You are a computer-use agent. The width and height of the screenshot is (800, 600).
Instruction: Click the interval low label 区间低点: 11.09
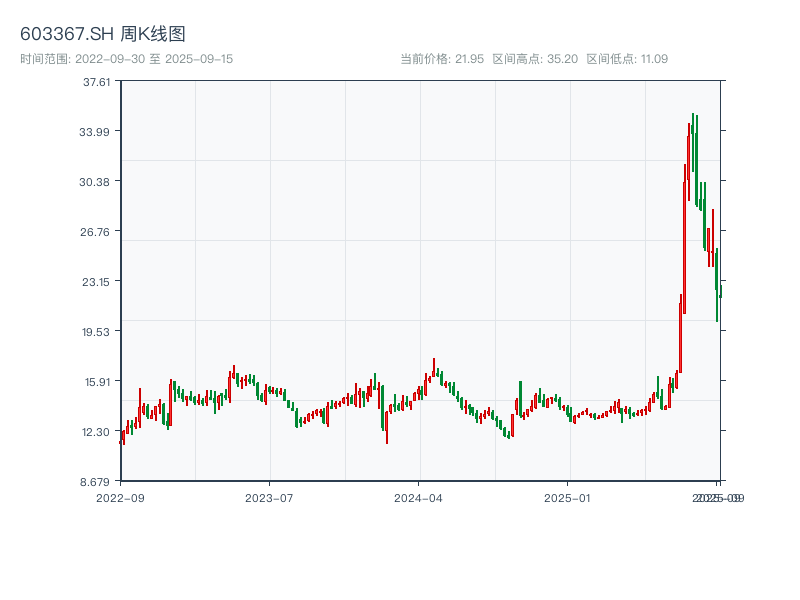(x=627, y=59)
